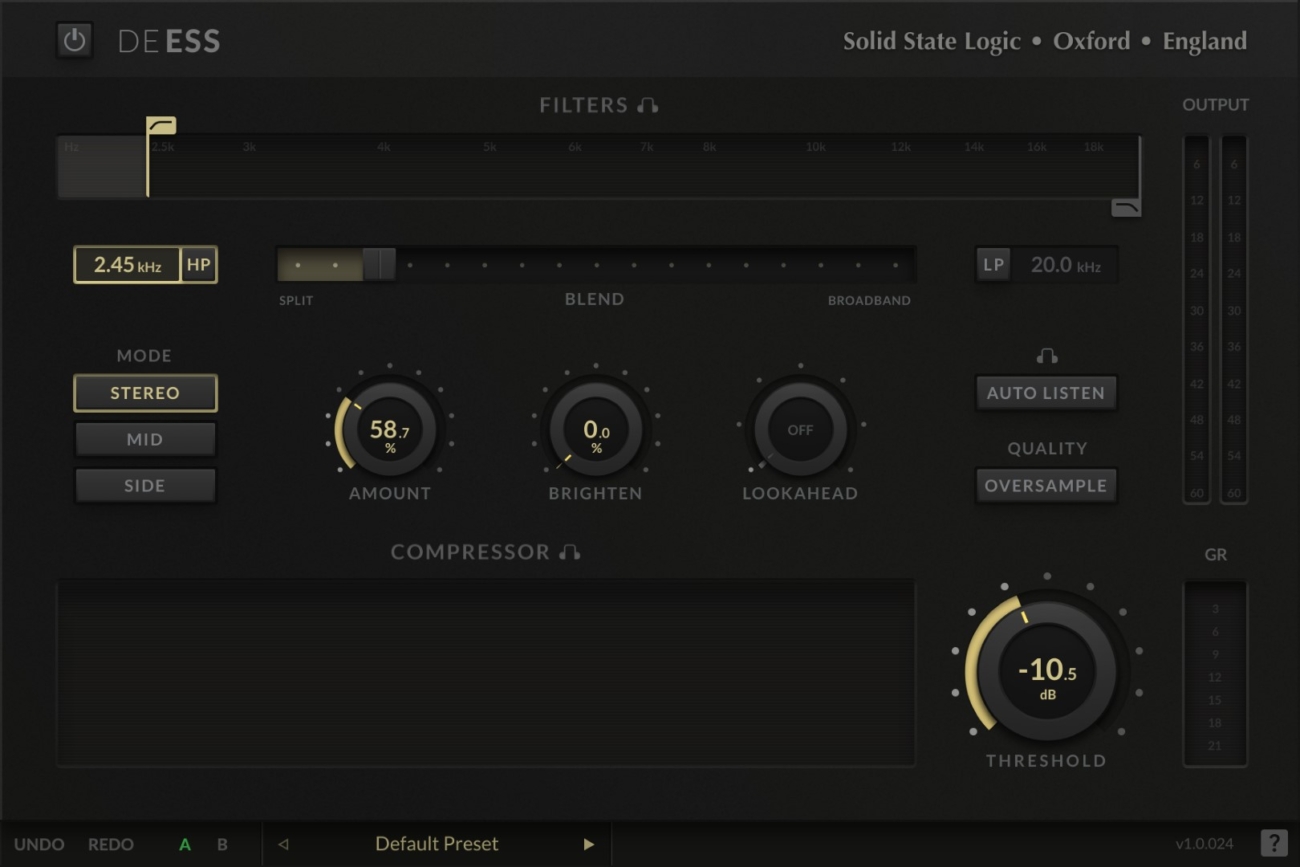Click the Filters headphone listen icon
This screenshot has height=867, width=1300.
648,105
